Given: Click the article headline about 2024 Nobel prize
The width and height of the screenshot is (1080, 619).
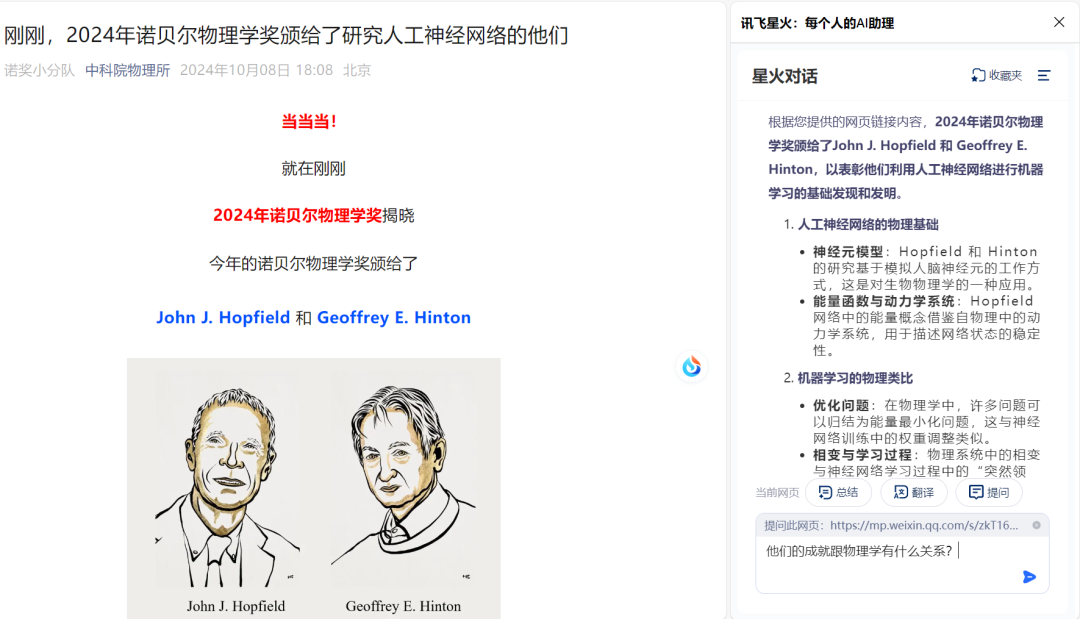Looking at the screenshot, I should click(287, 35).
